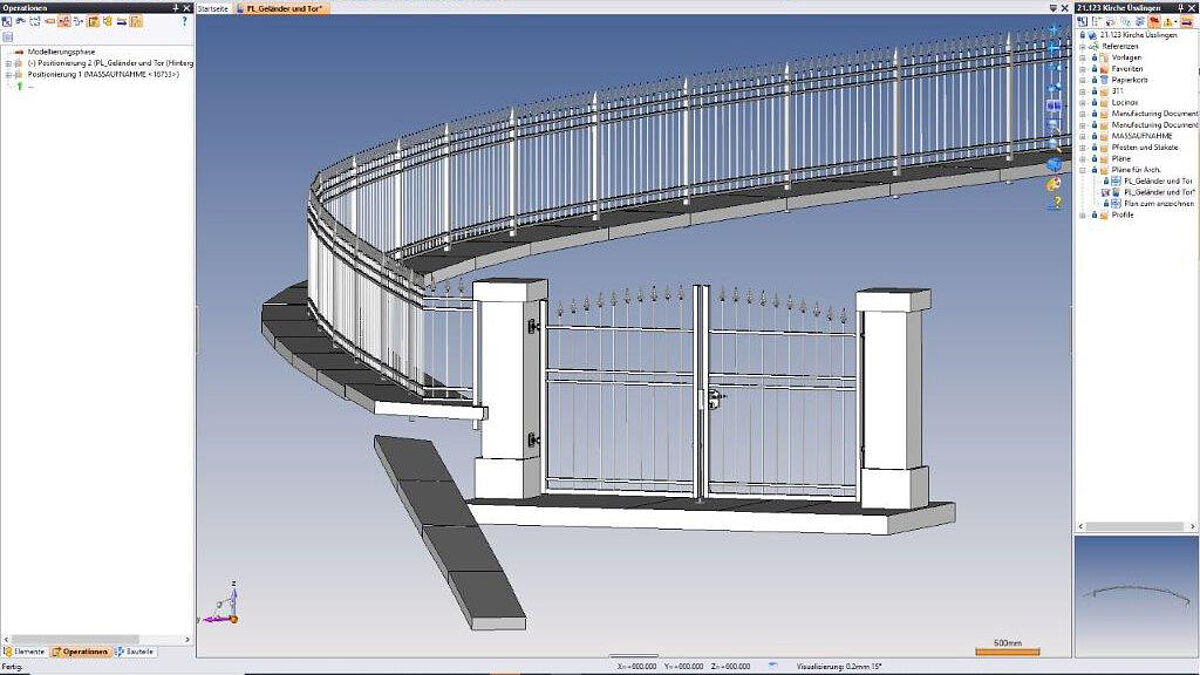Click the yellow warning triangle icon in project panel
This screenshot has height=675, width=1200.
pyautogui.click(x=1168, y=21)
